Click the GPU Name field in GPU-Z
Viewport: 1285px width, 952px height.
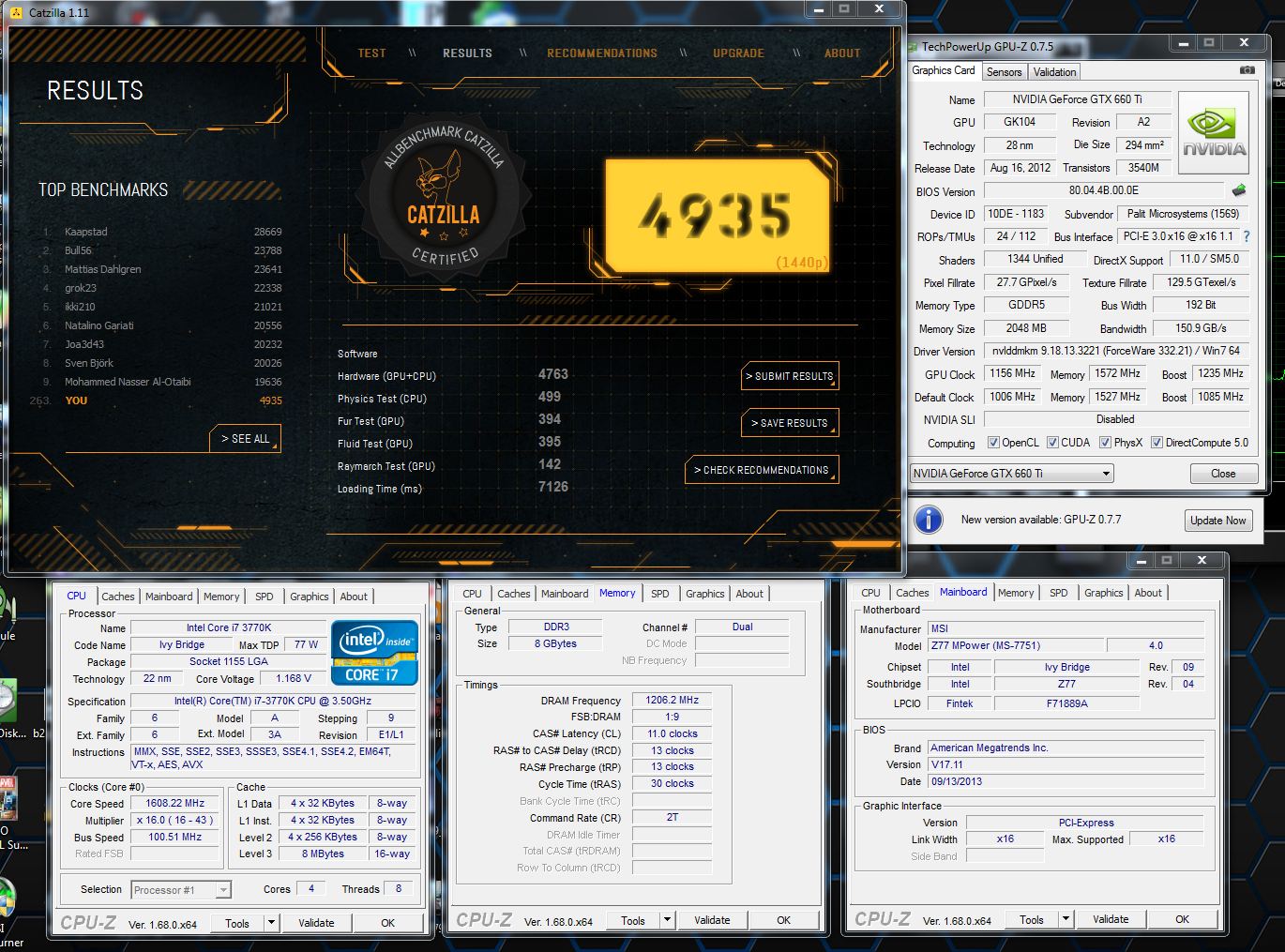coord(1077,99)
